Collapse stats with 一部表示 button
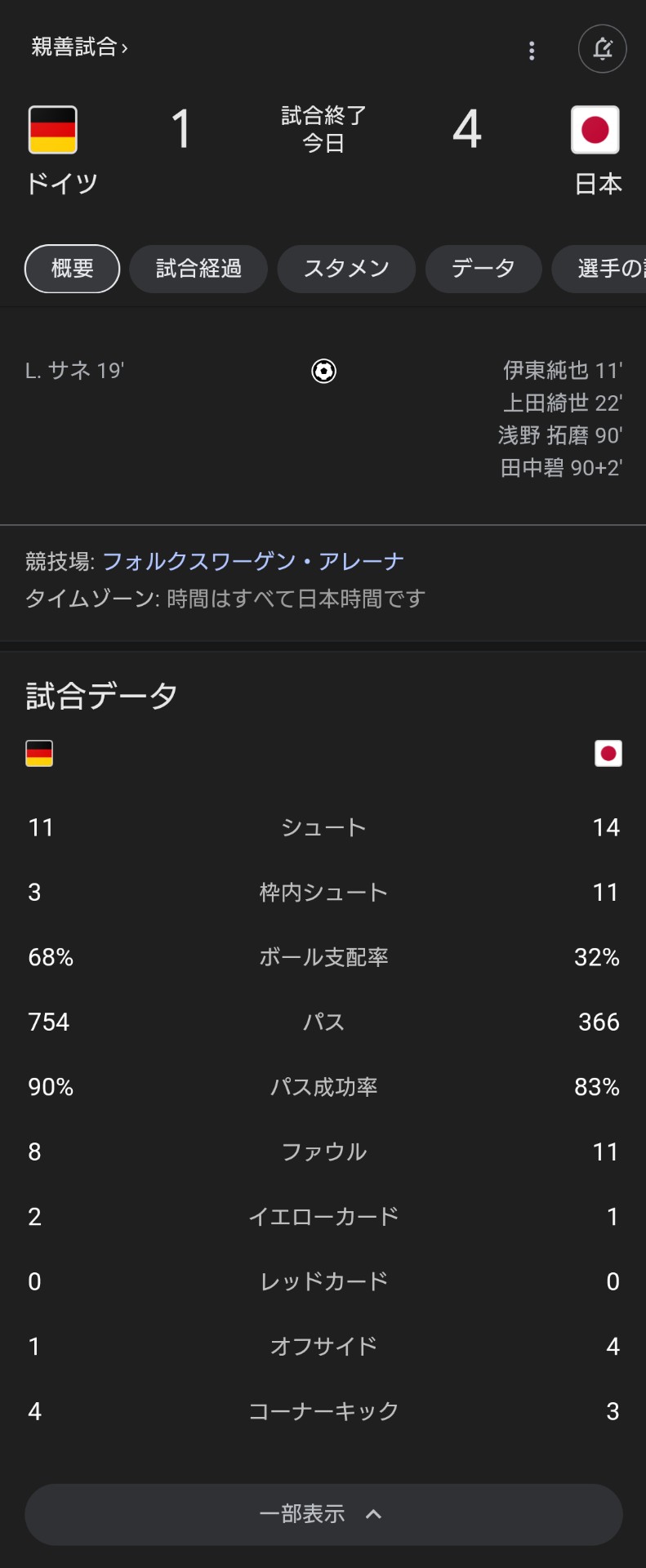This screenshot has width=646, height=1568. point(323,1514)
